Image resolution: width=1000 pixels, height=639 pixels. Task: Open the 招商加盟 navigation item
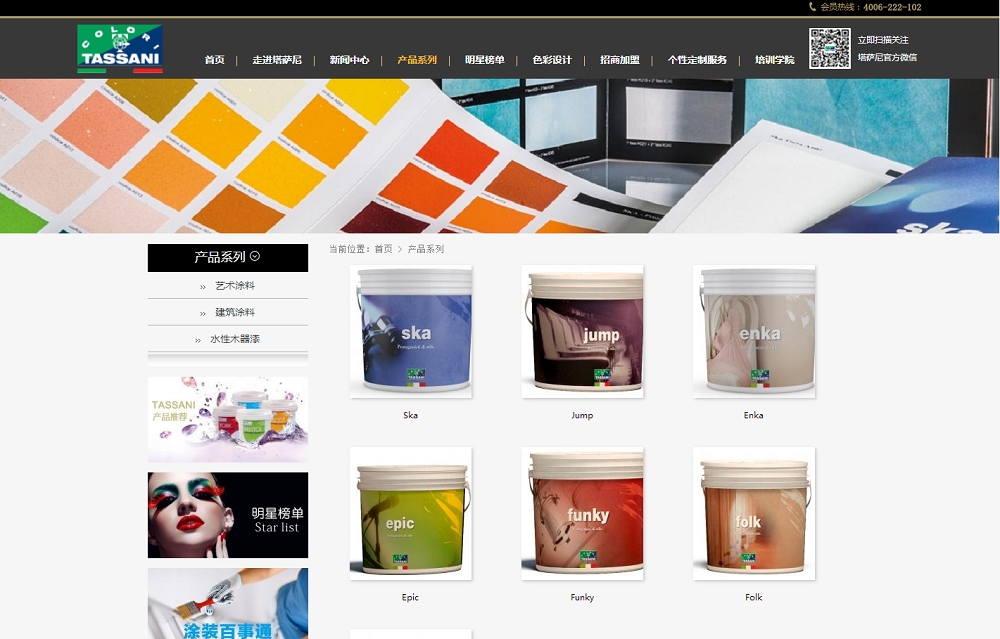pyautogui.click(x=619, y=60)
